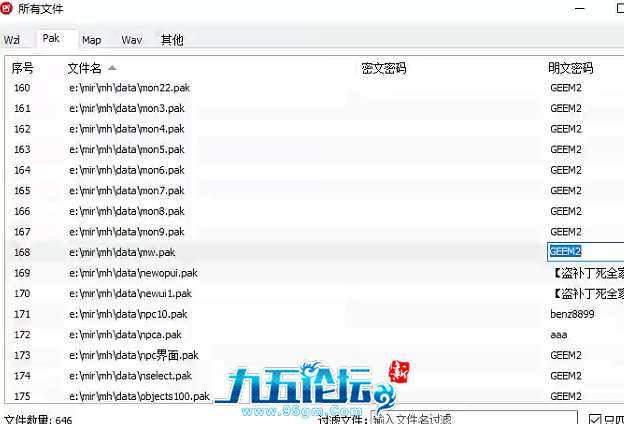Image resolution: width=624 pixels, height=424 pixels.
Task: Click the 过滤文件 filter input field
Action: click(472, 419)
